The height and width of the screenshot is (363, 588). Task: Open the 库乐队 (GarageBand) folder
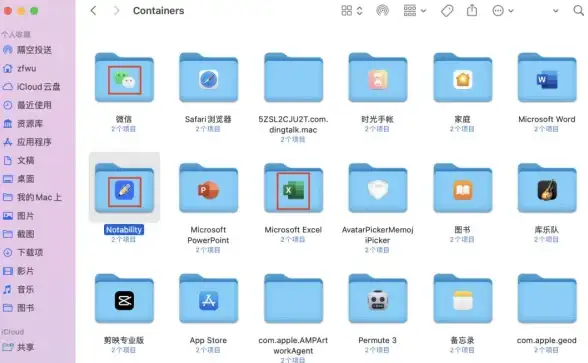547,188
